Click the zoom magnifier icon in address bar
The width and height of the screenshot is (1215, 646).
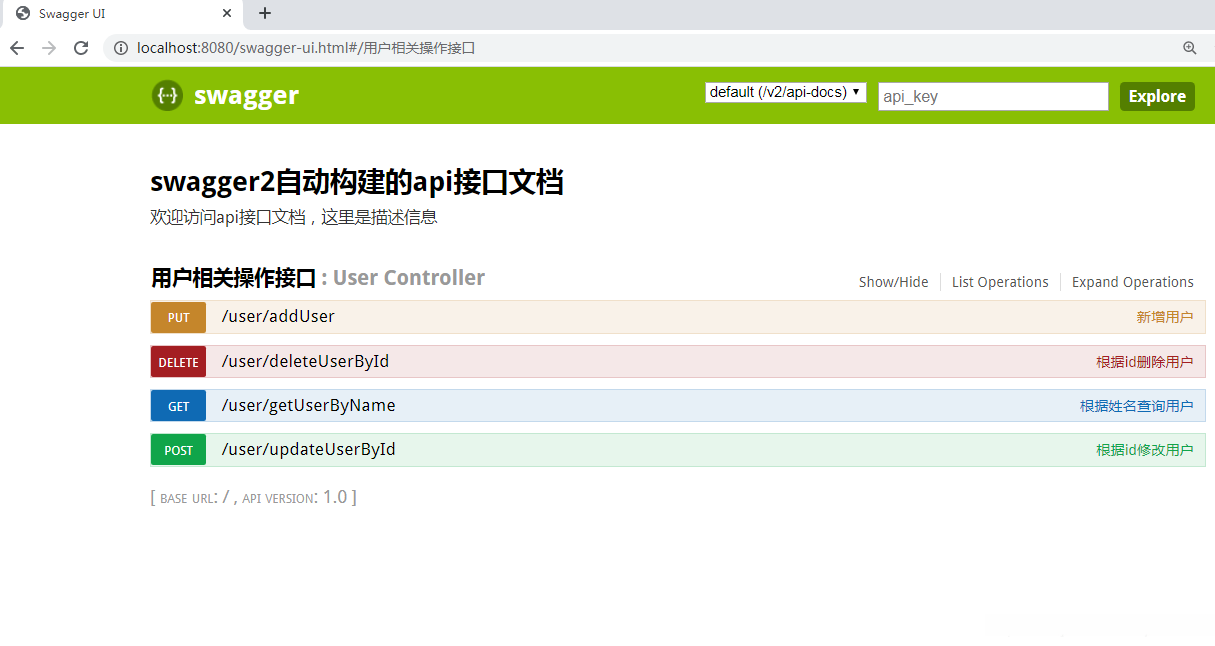(1190, 48)
